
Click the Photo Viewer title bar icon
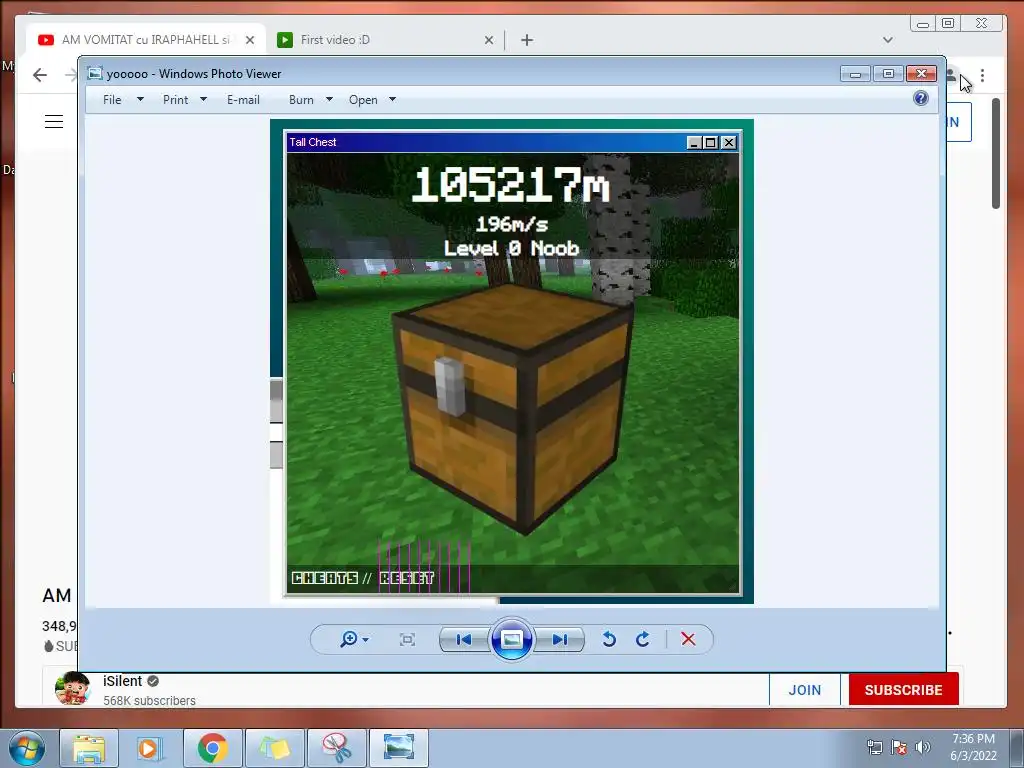95,74
